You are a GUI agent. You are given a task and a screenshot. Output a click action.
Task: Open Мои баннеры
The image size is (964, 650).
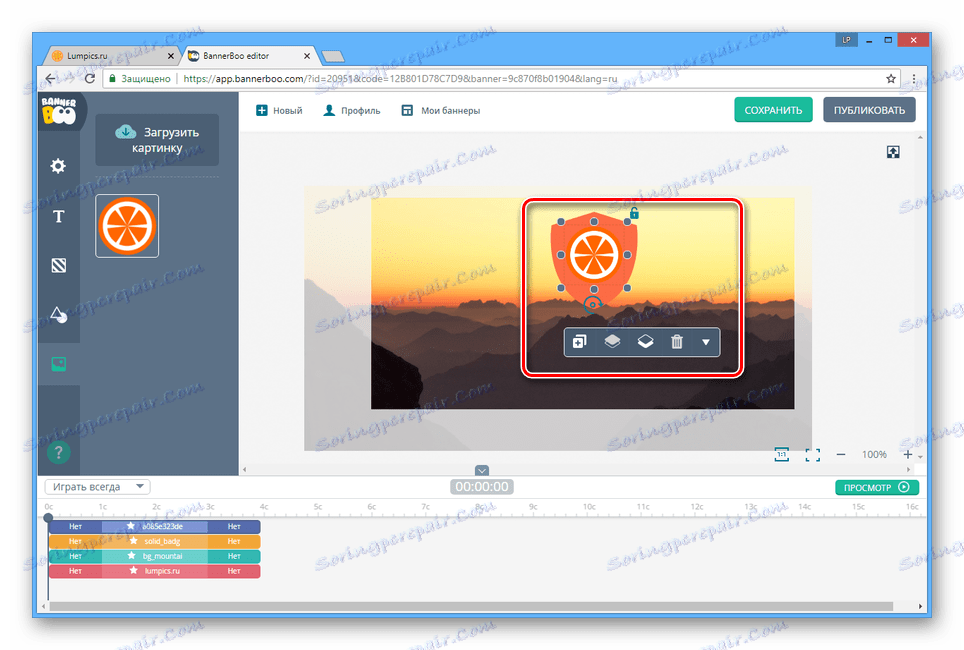tap(441, 111)
